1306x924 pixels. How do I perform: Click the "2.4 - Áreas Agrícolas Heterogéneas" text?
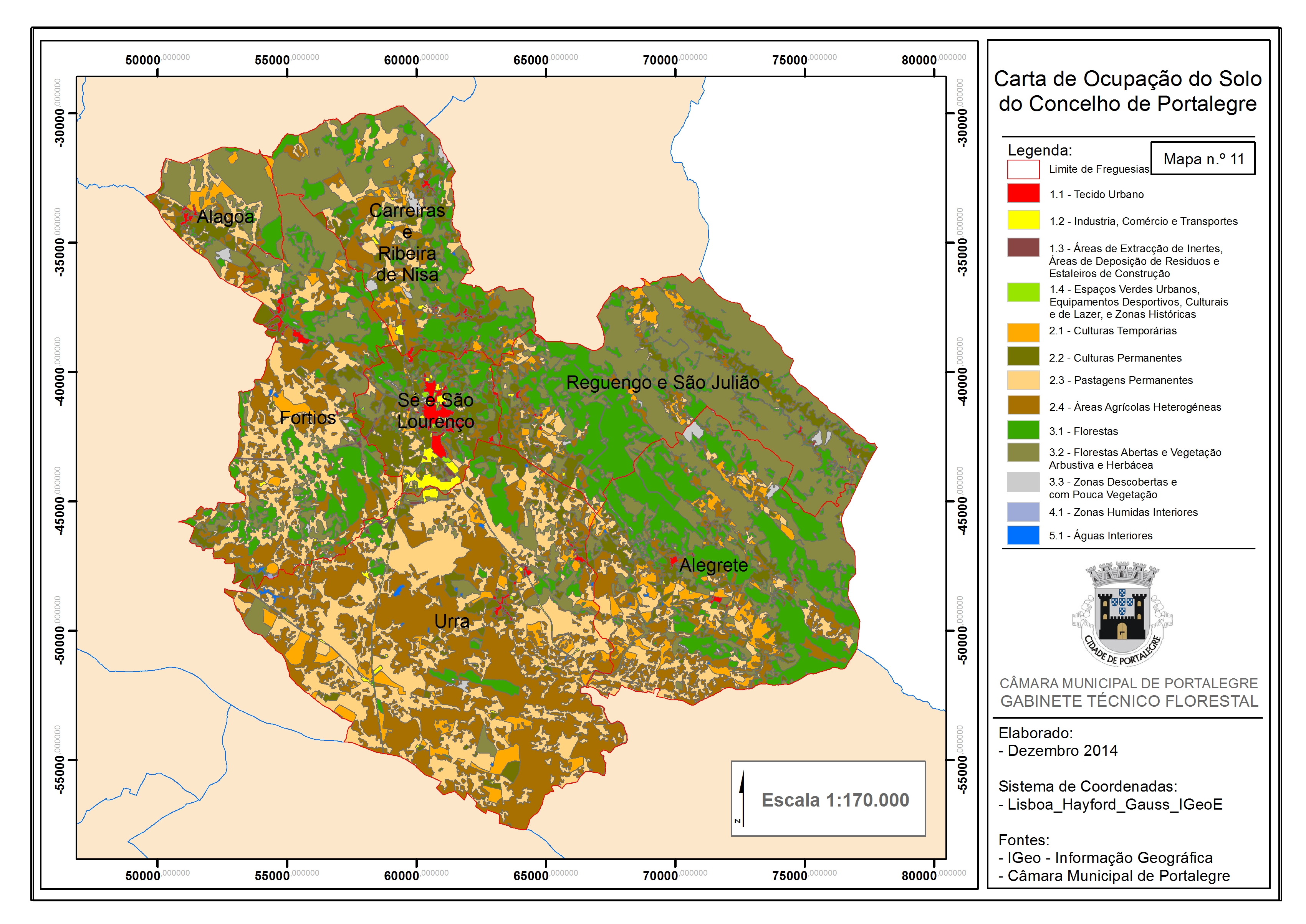[1135, 407]
